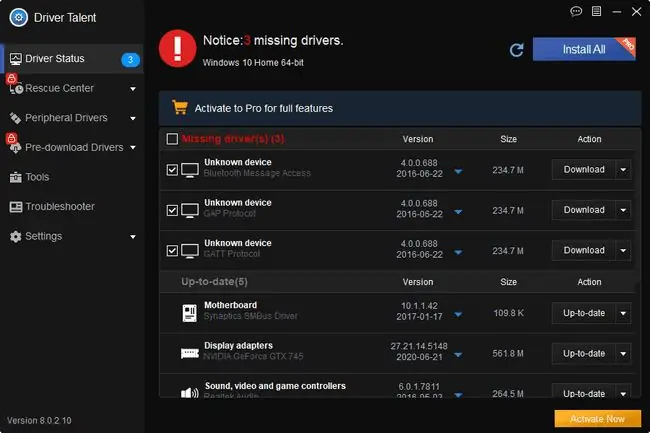Open version dropdown for GAP Protocol
Screen dimensions: 650x433
coord(458,212)
